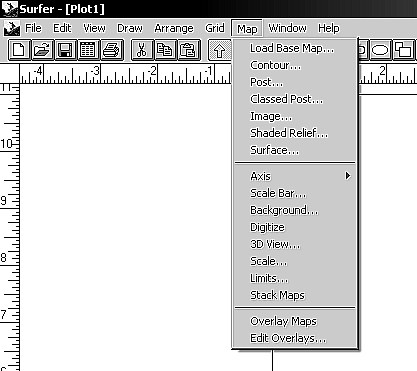Click the Copy toolbar icon
Screen dimensions: 417x371
pyautogui.click(x=165, y=50)
